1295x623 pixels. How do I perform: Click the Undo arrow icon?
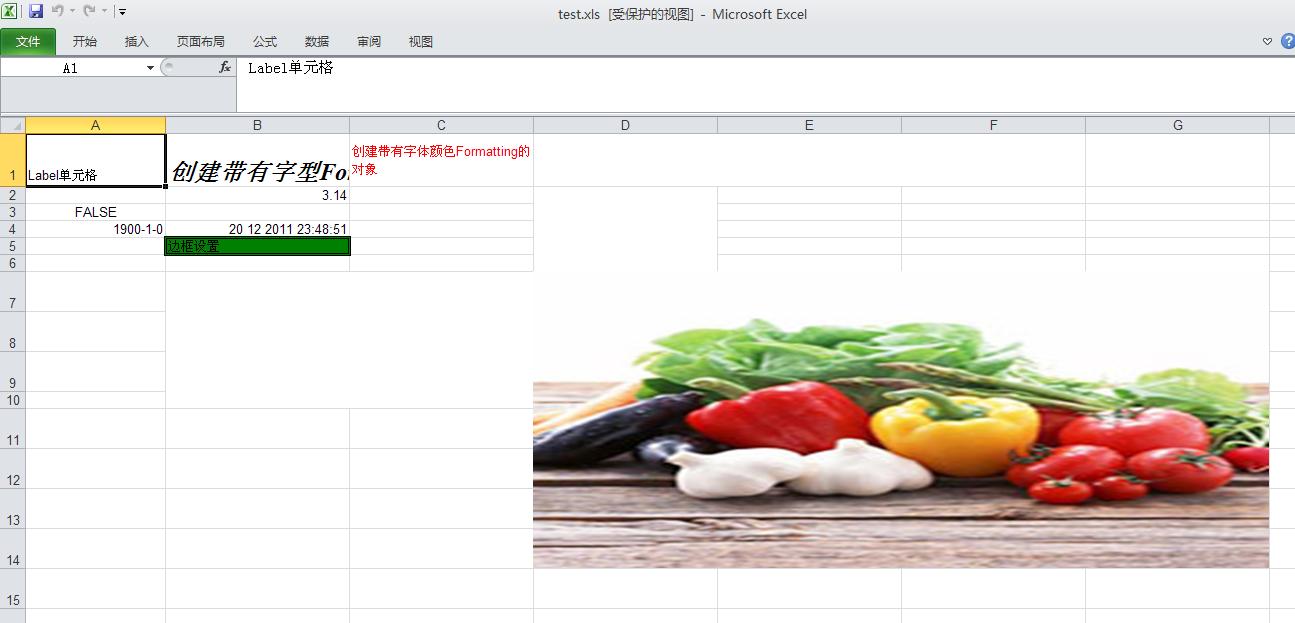(x=57, y=12)
